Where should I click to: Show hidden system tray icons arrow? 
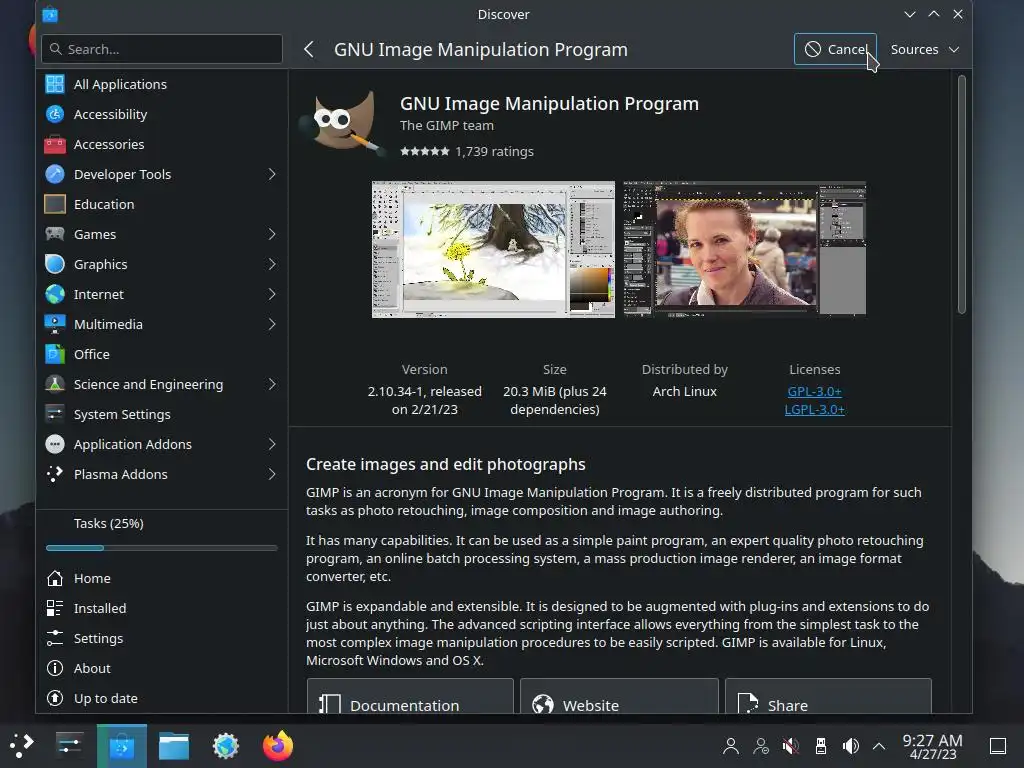[x=879, y=746]
